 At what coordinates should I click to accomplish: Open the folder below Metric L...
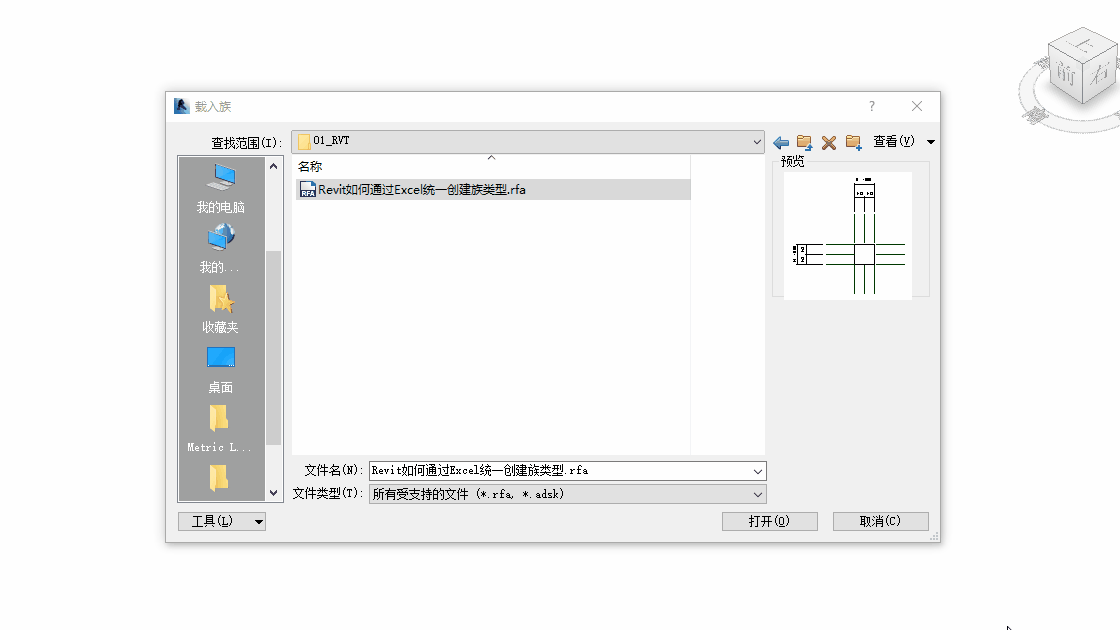coord(219,478)
